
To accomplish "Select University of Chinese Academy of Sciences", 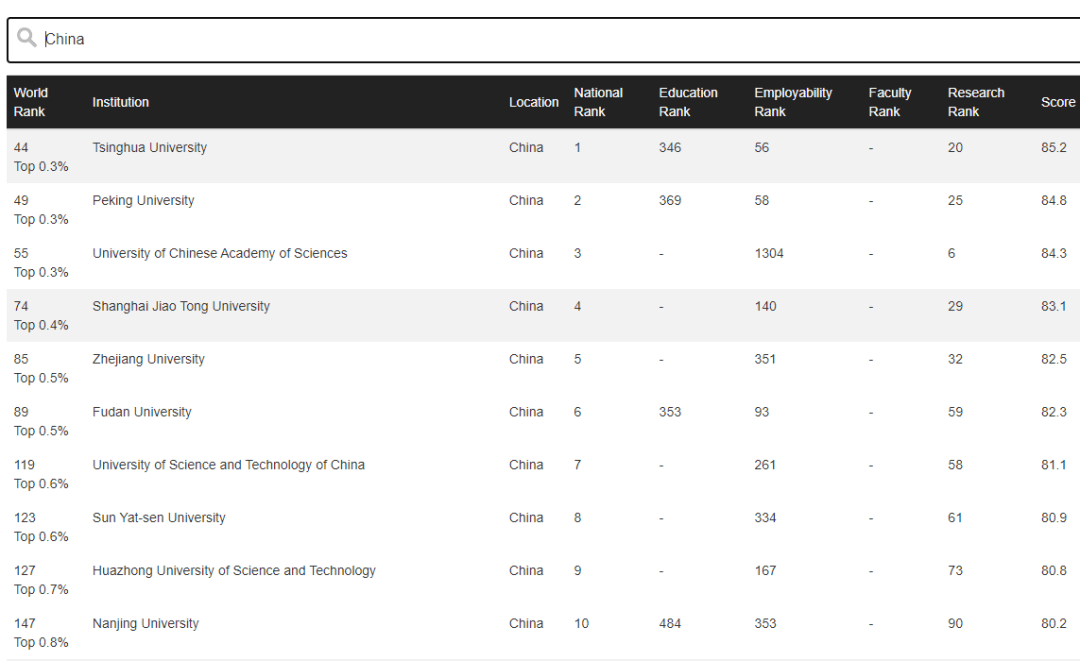I will [220, 253].
